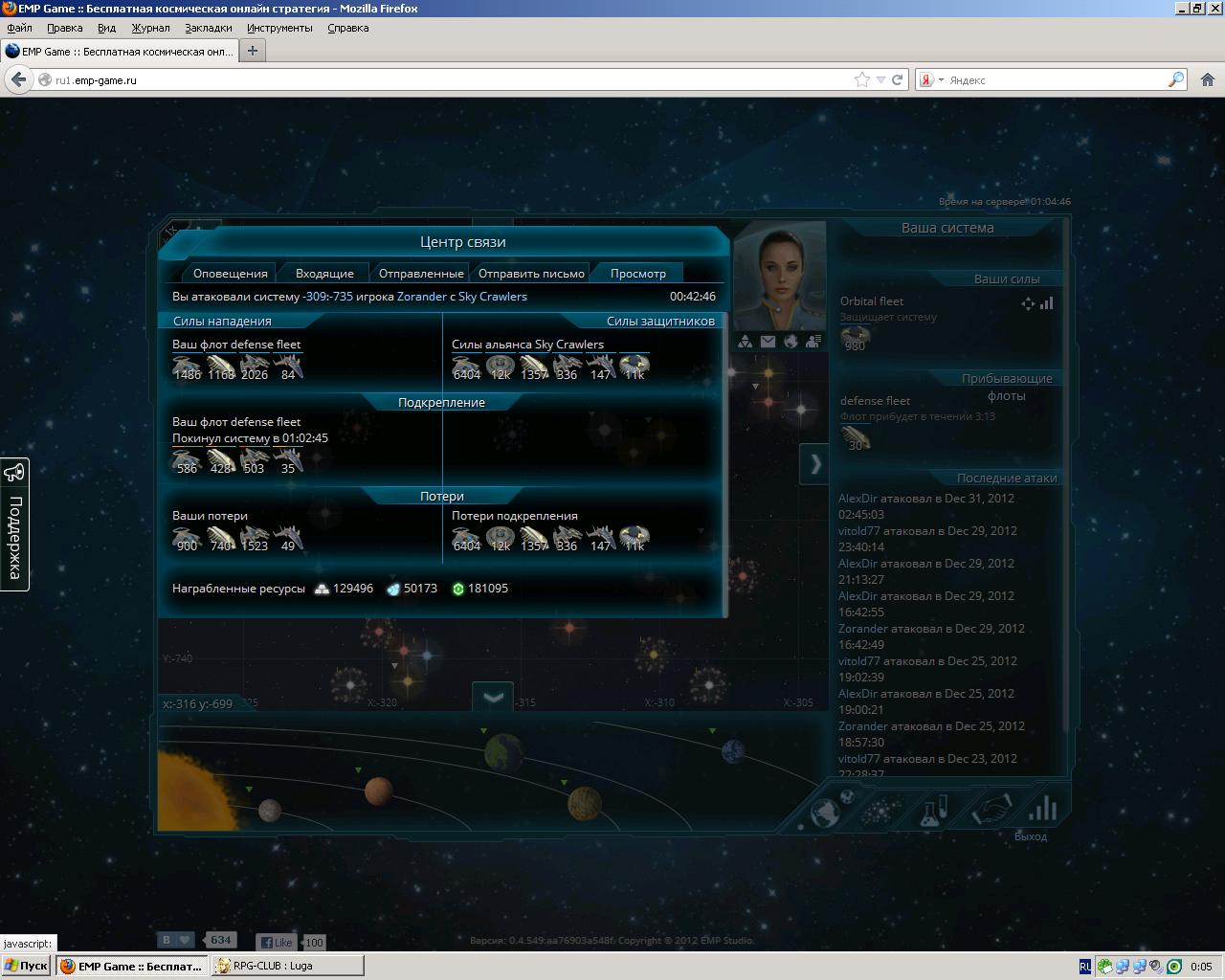Open the mail envelope icon under the portrait
1225x980 pixels.
tap(768, 342)
